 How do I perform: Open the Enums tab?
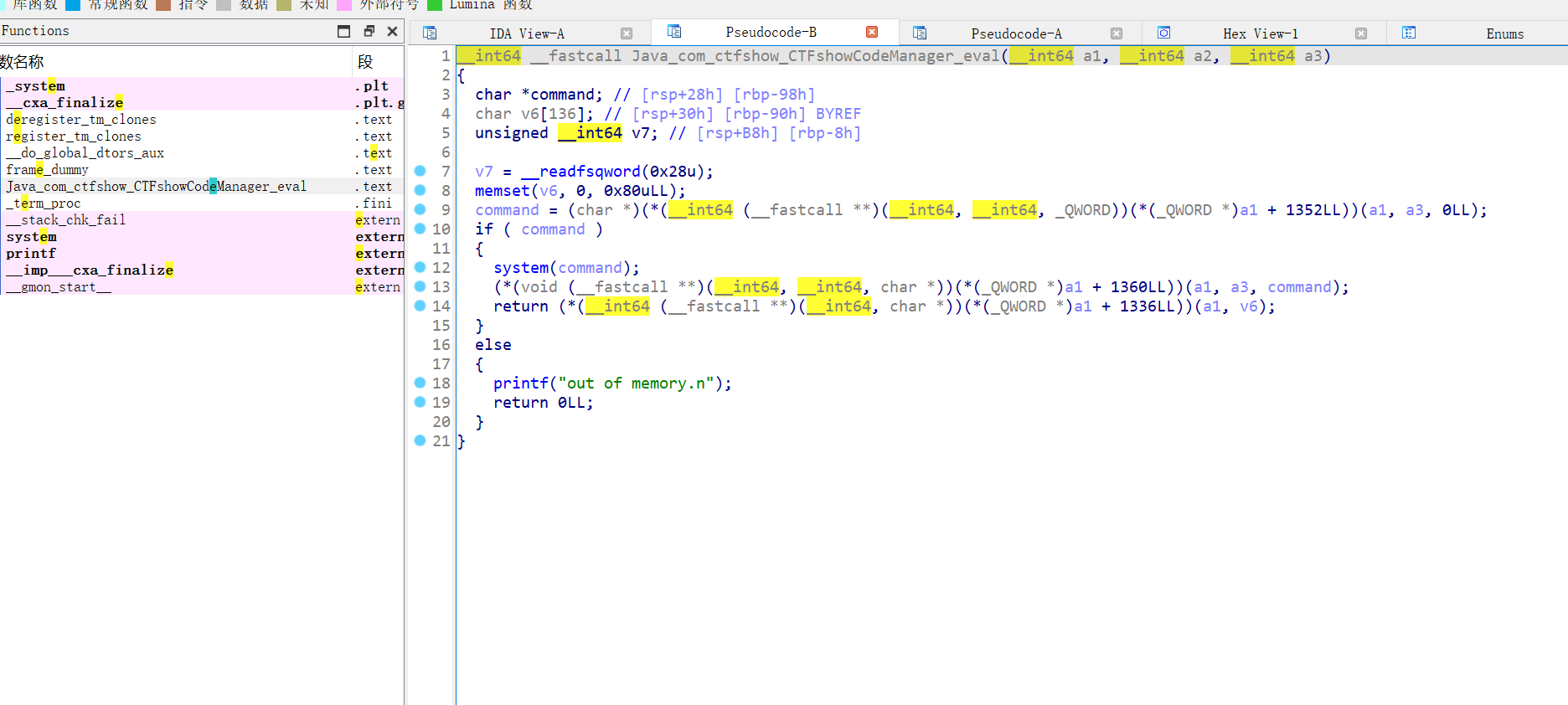(x=1504, y=33)
